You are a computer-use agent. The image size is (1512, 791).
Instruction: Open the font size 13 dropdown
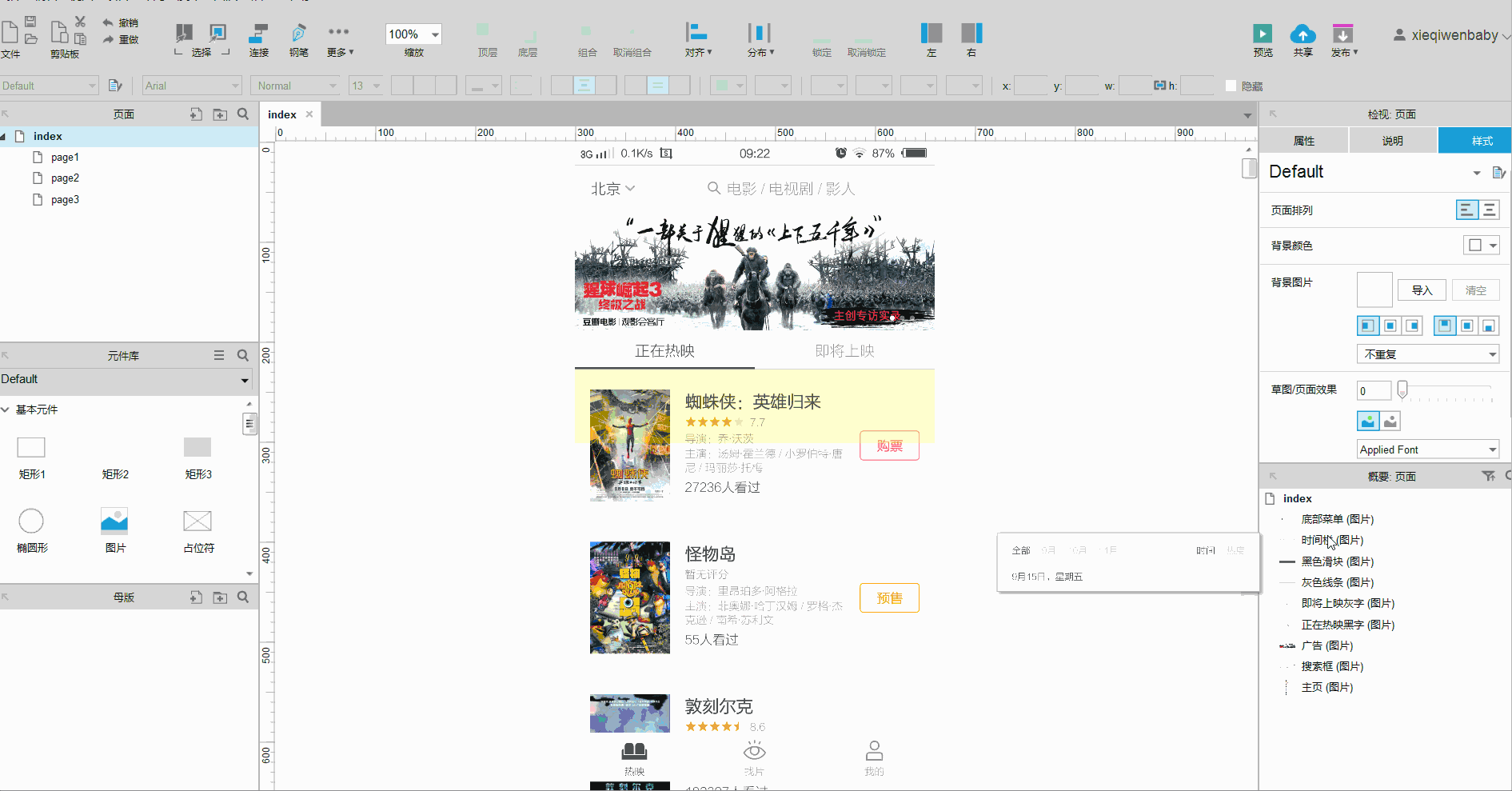(x=365, y=86)
